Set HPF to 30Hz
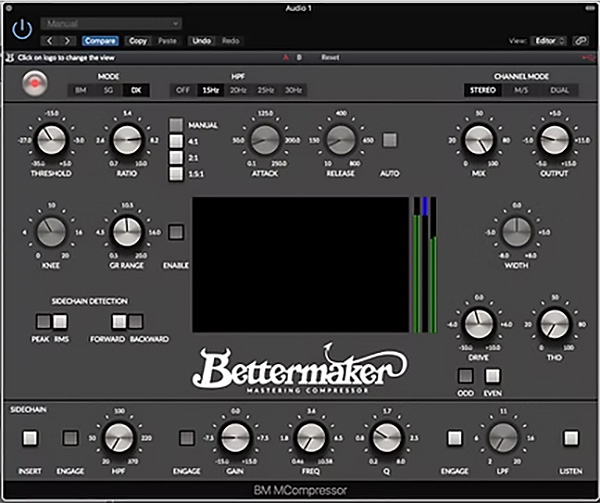 (x=293, y=90)
